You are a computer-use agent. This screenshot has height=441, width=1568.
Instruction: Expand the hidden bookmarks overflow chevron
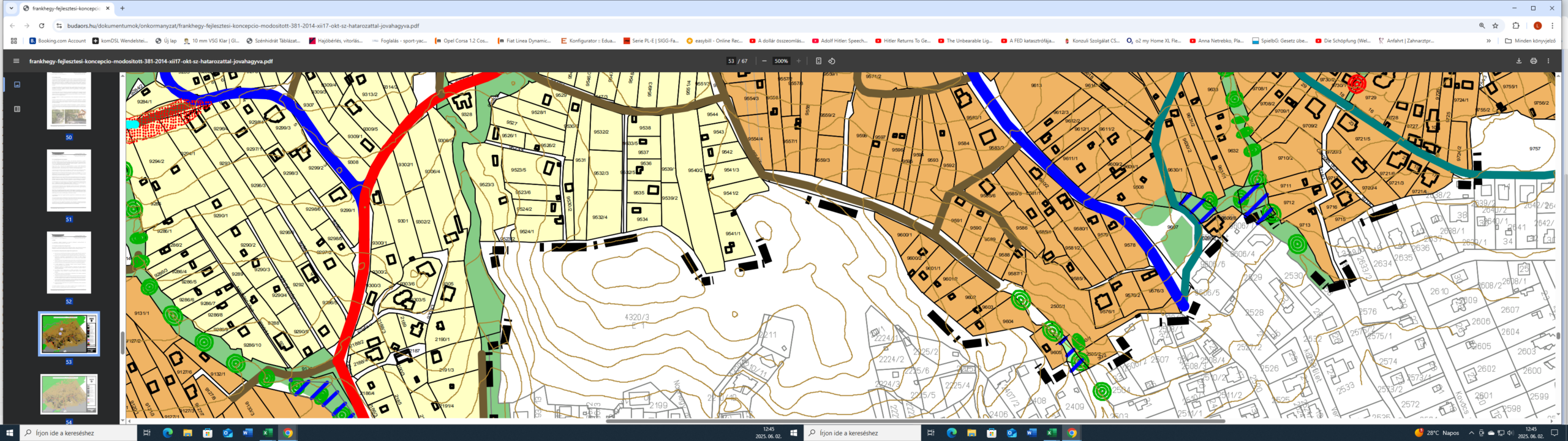[x=1488, y=41]
